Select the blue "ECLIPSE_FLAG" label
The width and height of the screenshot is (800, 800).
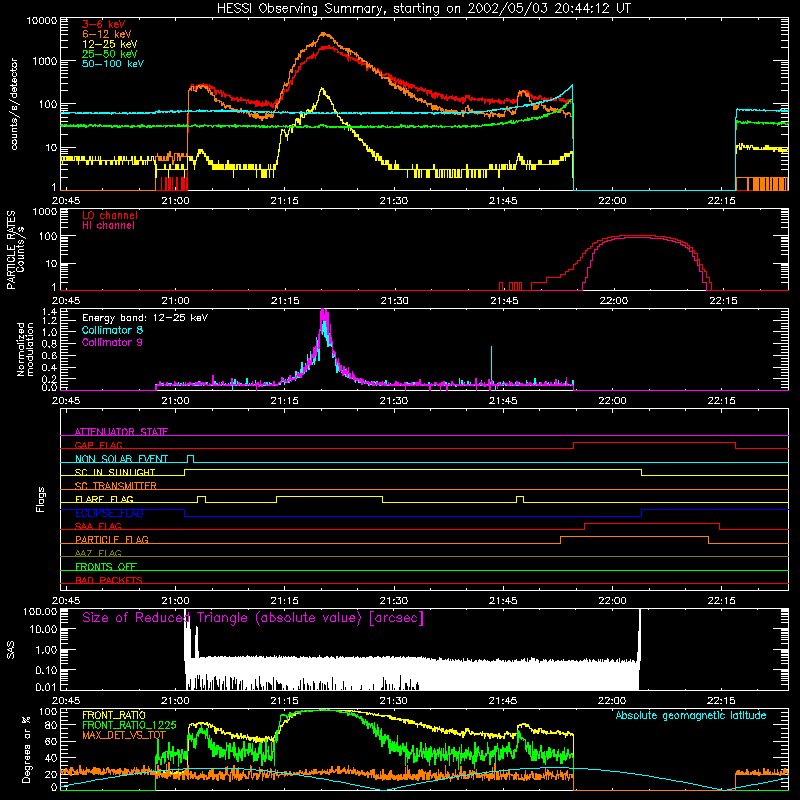109,513
